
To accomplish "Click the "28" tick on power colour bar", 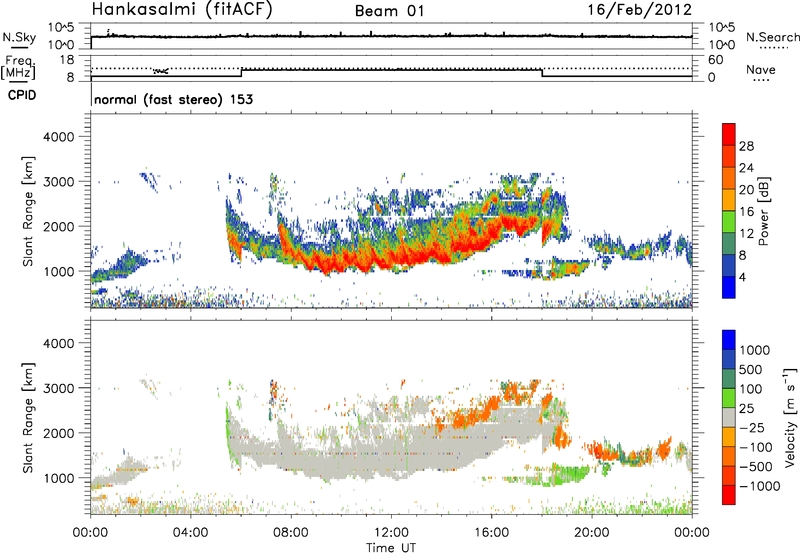I will point(746,146).
